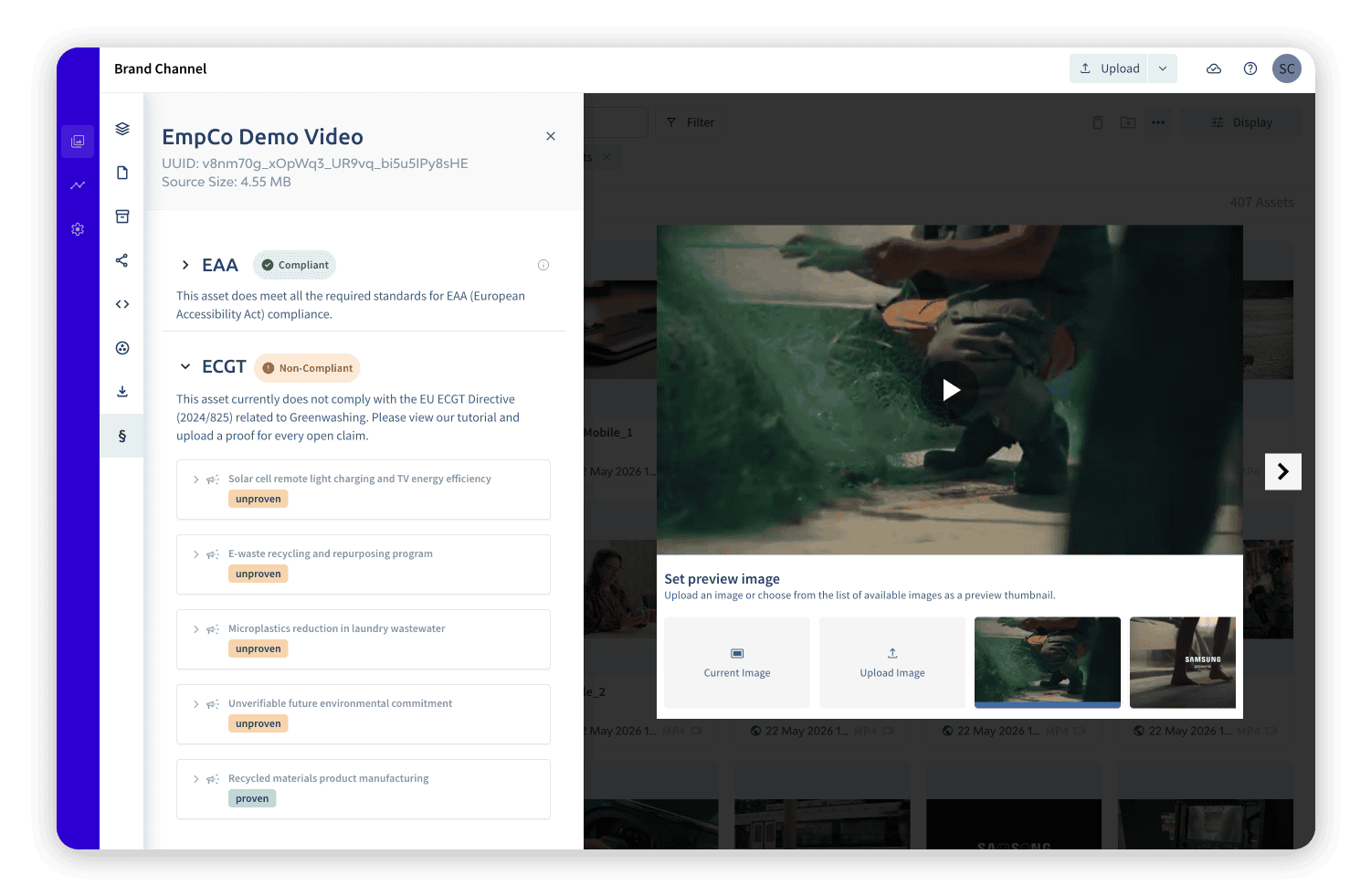
Task: Click megaphone icon on Microplastics reduction claim
Action: pos(213,629)
